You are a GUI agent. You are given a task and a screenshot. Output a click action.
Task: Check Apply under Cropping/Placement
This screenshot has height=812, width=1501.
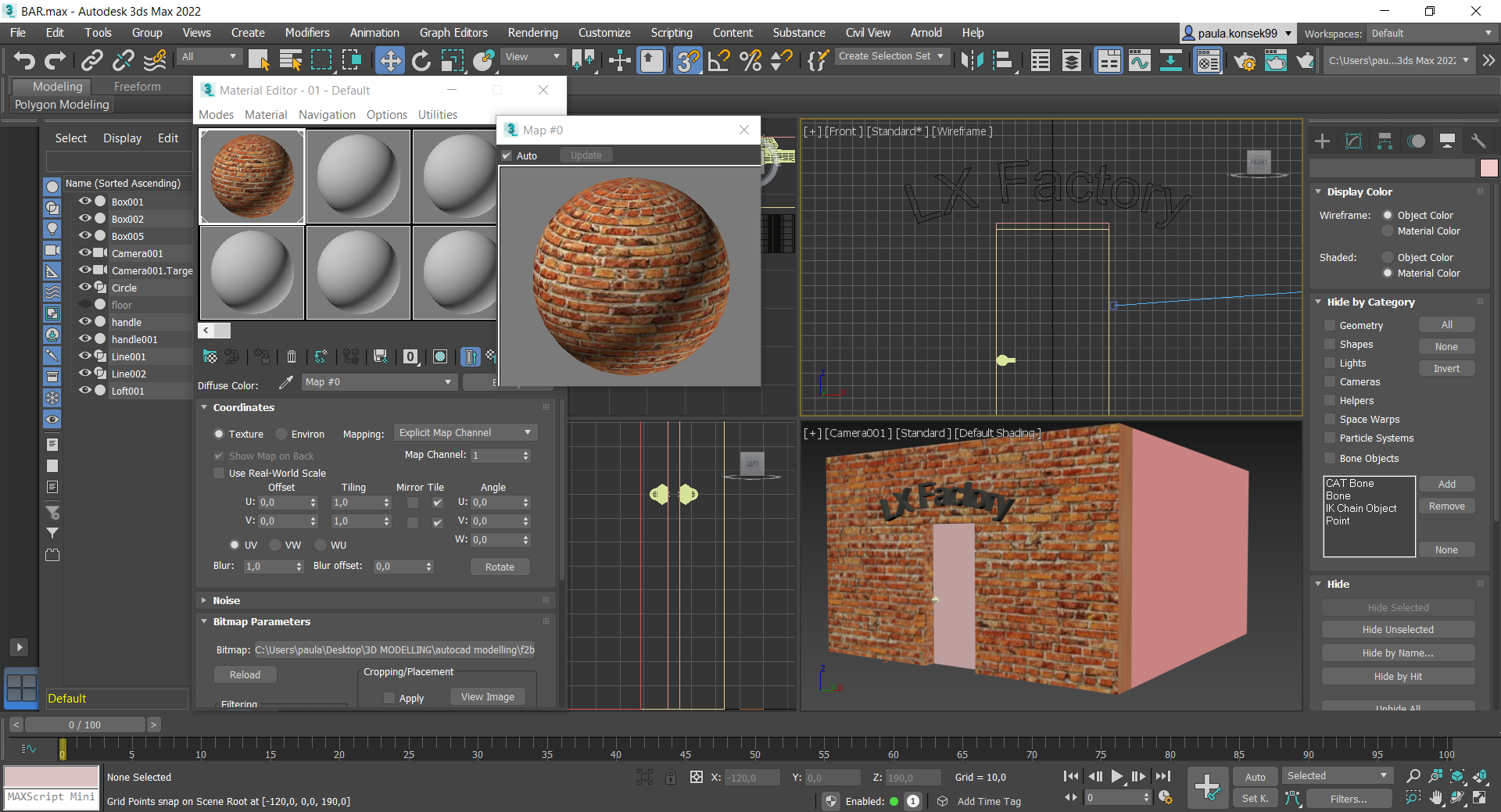pos(389,698)
